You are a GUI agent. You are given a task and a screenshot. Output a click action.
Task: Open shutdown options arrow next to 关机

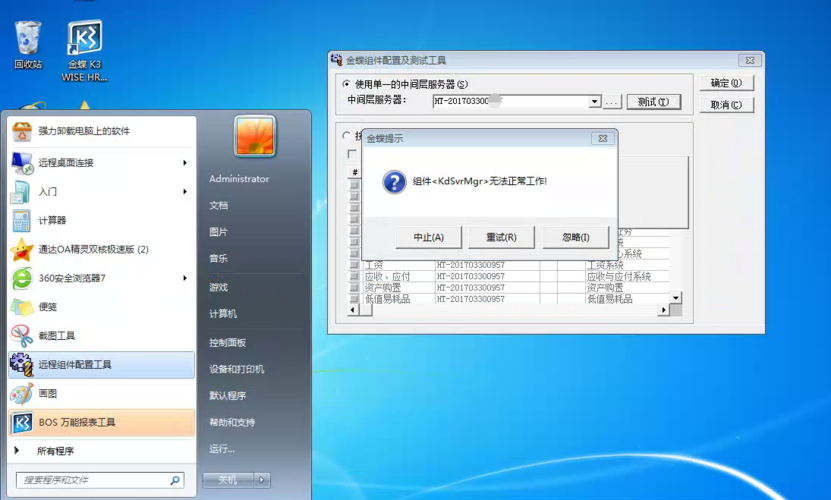[262, 480]
